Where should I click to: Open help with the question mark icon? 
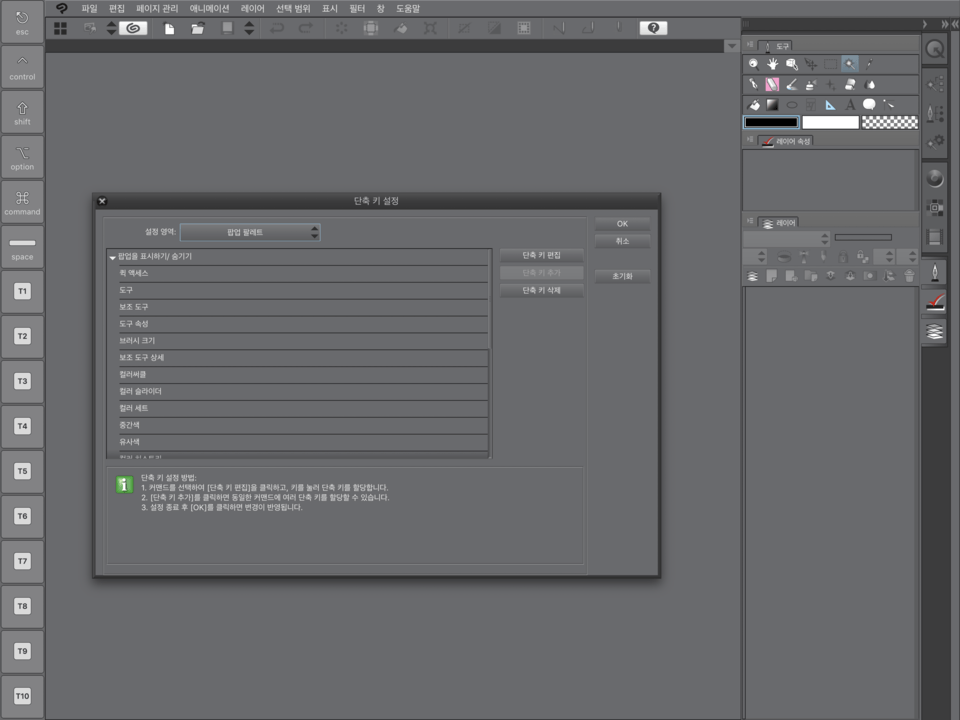click(652, 28)
